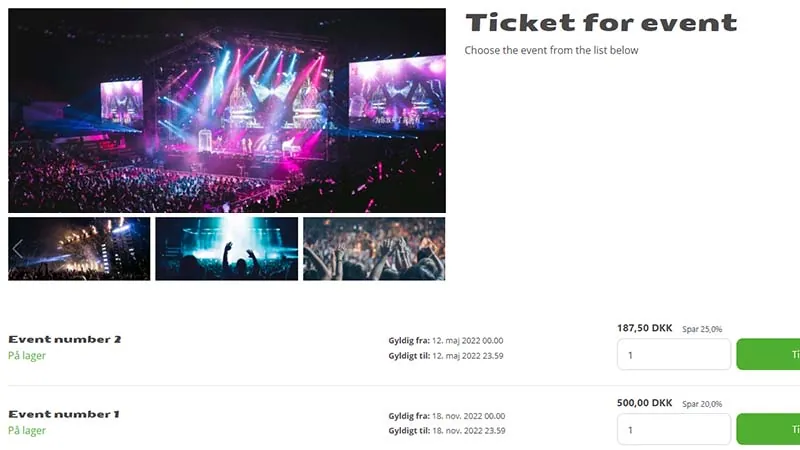
Task: Select the stage fireworks thumbnail
Action: (x=79, y=249)
